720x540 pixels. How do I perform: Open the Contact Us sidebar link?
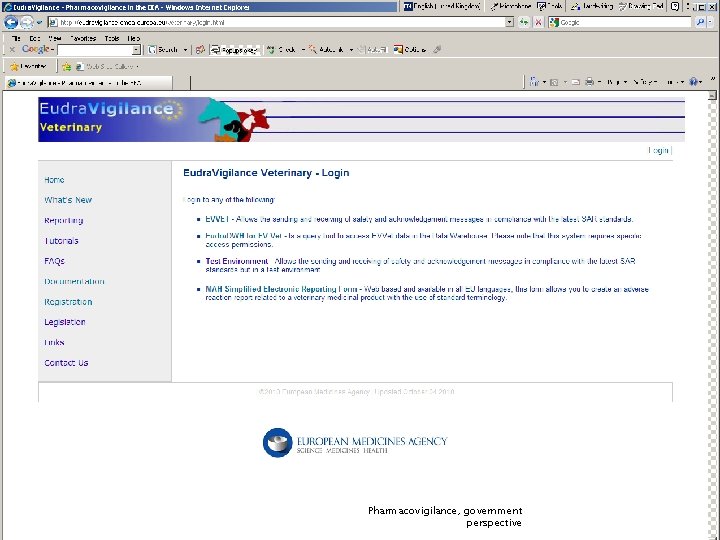tap(66, 363)
